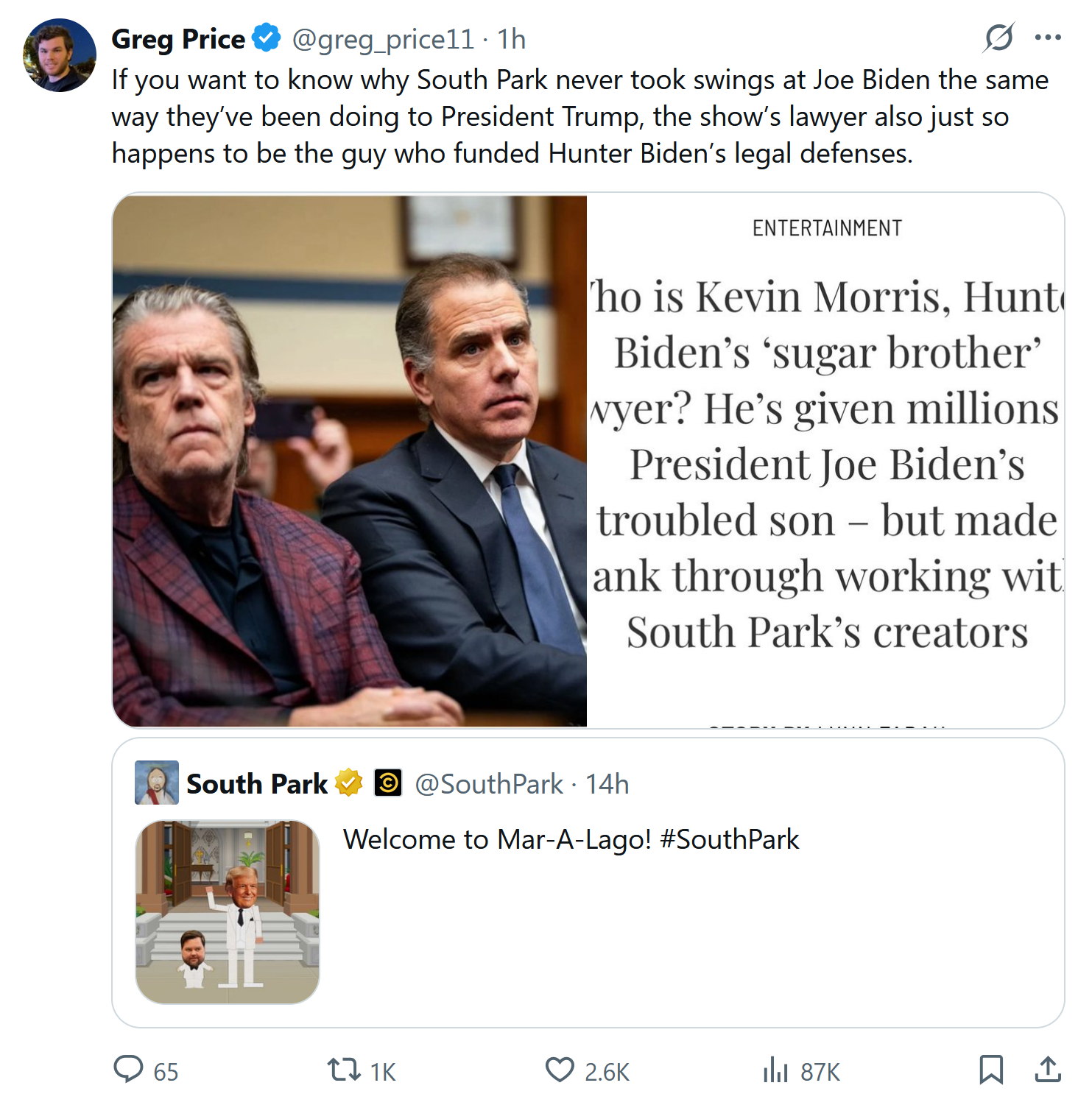Click the repost icon
Viewport: 1092px width, 1105px height.
(343, 1069)
